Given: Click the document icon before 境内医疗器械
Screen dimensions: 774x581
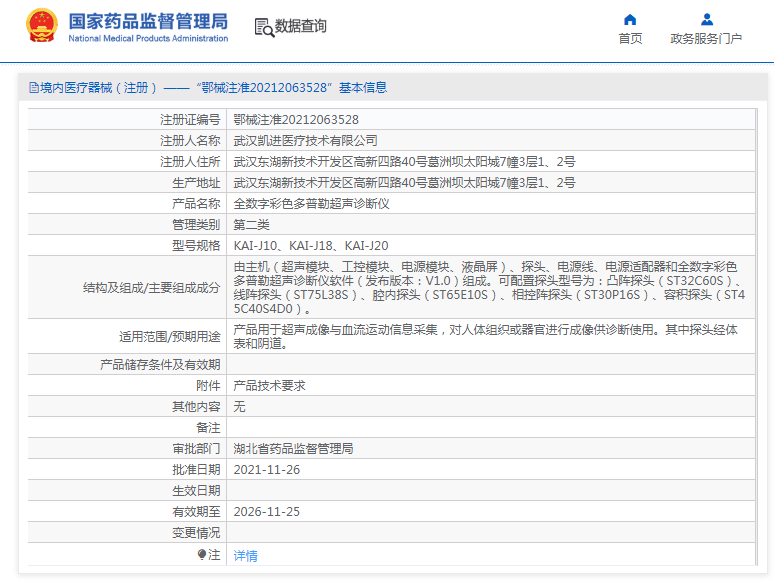Looking at the screenshot, I should click(x=33, y=88).
